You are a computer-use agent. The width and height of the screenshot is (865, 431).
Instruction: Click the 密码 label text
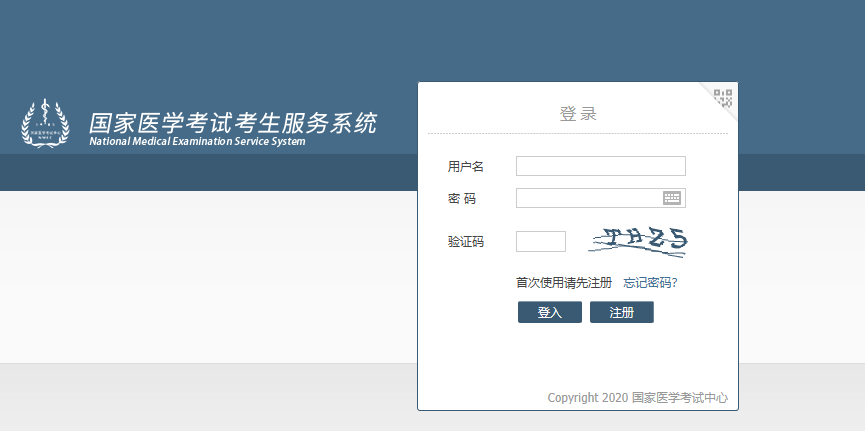[462, 199]
